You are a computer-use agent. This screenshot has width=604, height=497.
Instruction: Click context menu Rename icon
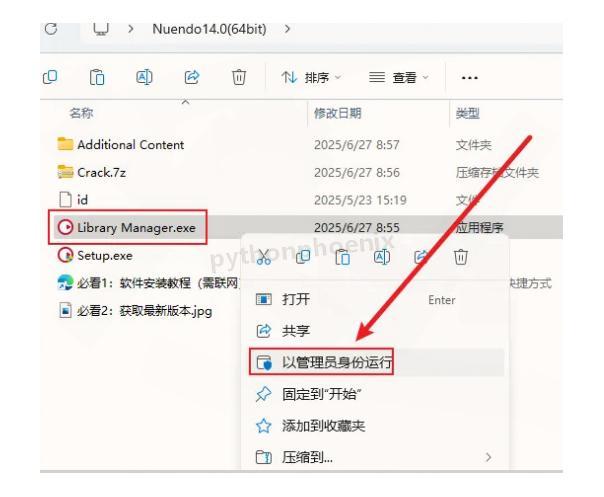pos(382,257)
